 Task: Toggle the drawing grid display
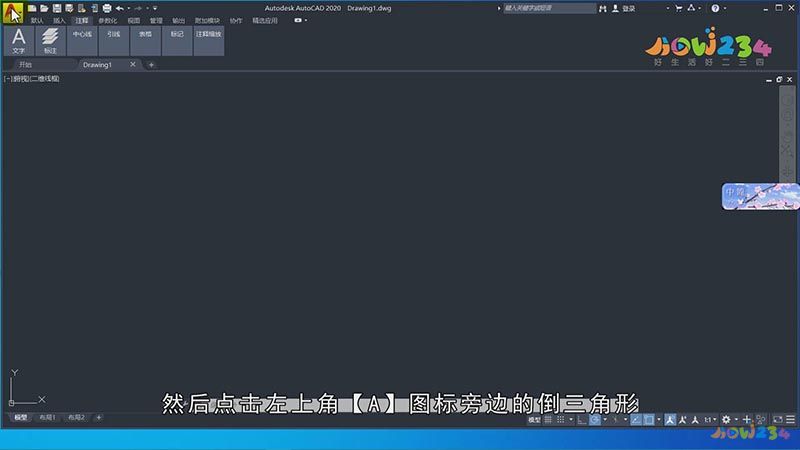coord(548,419)
